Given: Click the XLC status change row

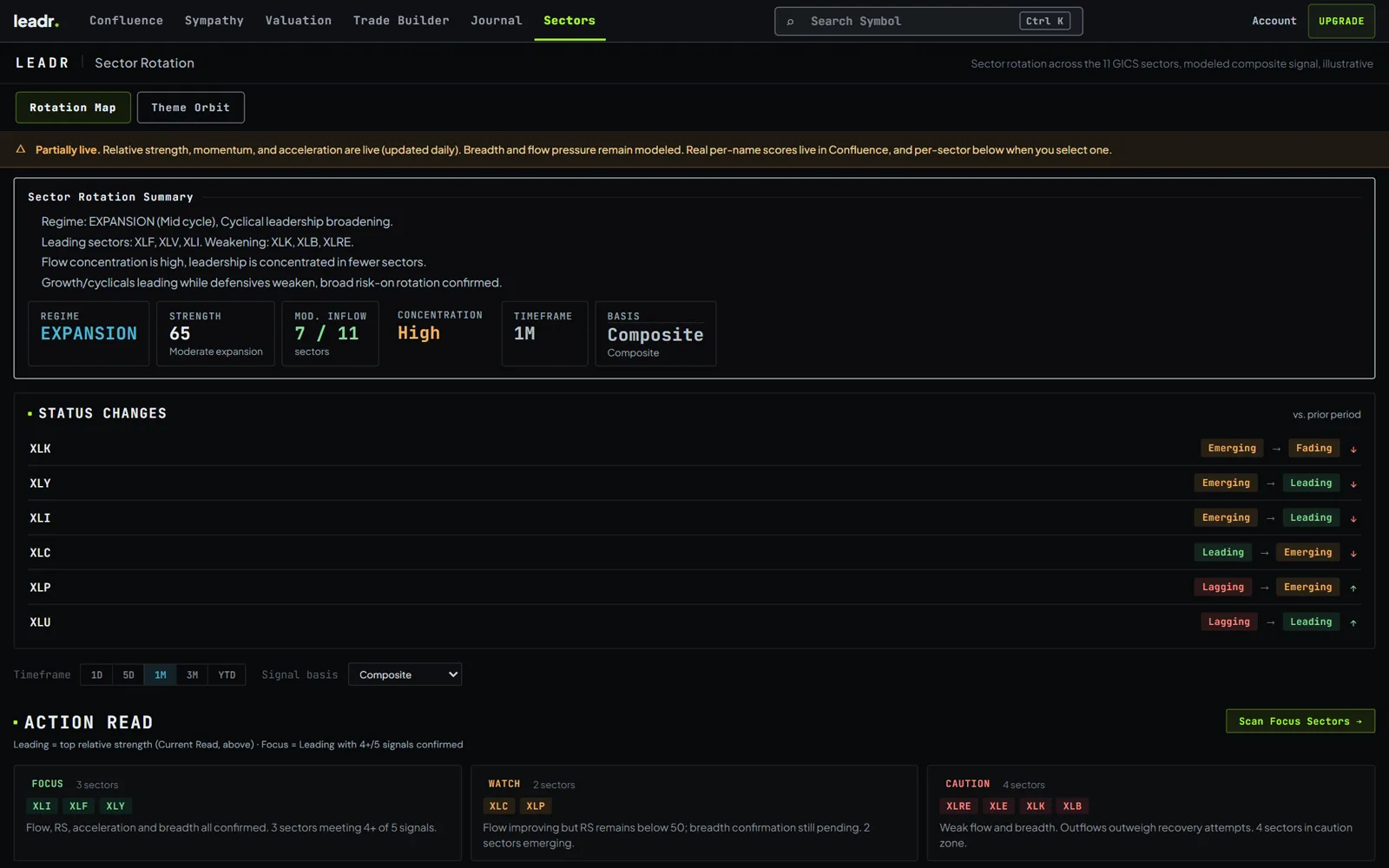Looking at the screenshot, I should 694,553.
